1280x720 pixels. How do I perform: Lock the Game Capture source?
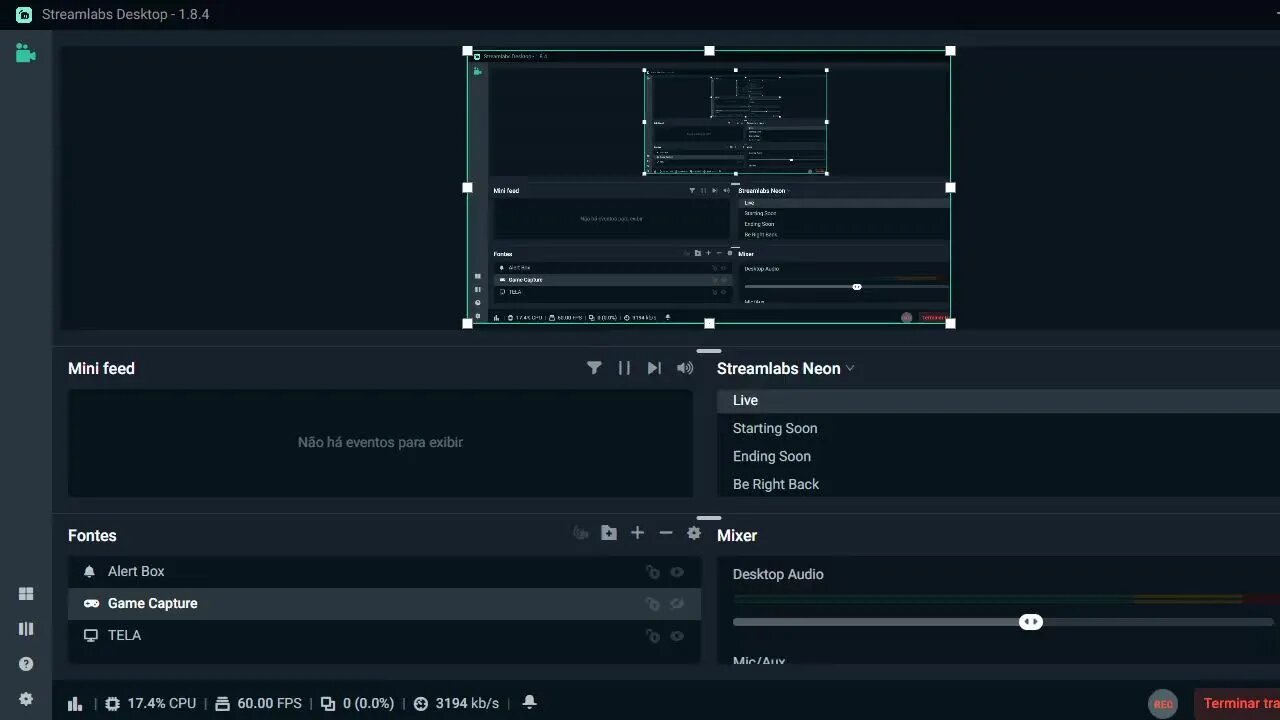coord(653,604)
